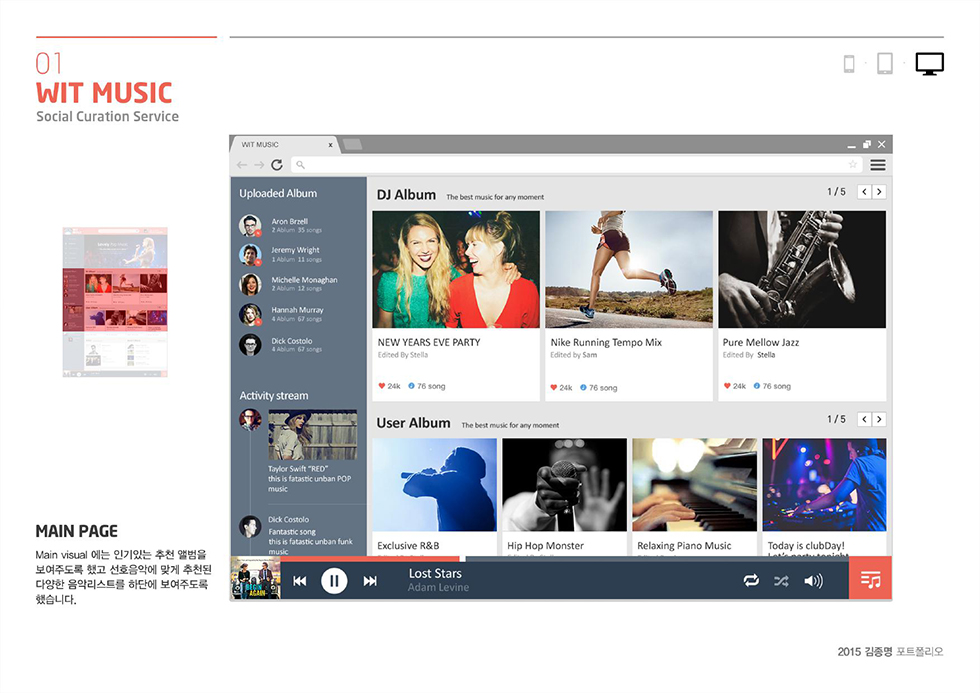Open the browser menu hamburger icon

[878, 164]
